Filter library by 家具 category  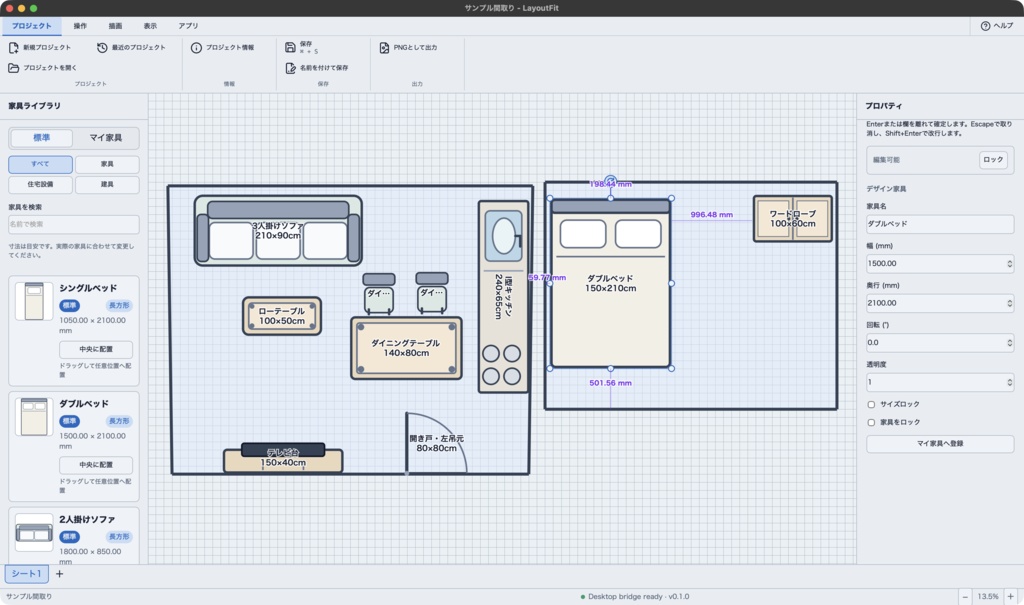point(107,164)
